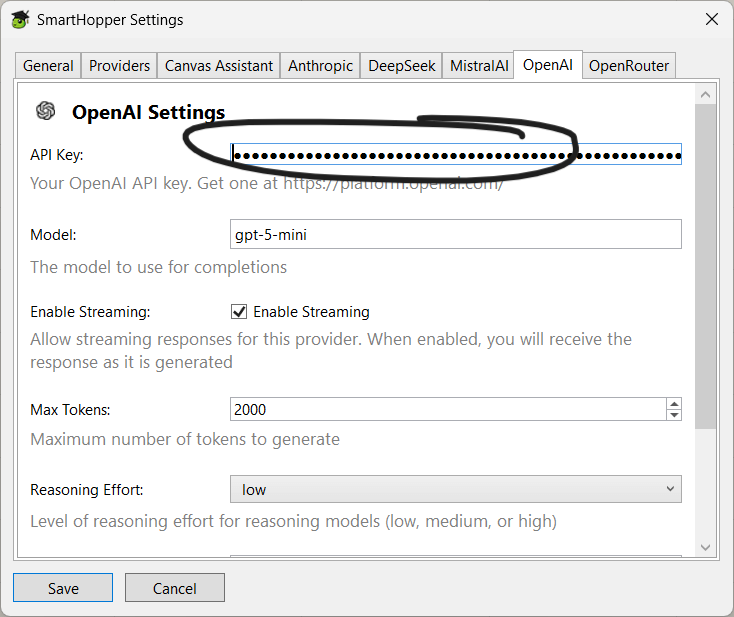Save the SmartHopper settings
This screenshot has width=734, height=617.
coord(63,588)
